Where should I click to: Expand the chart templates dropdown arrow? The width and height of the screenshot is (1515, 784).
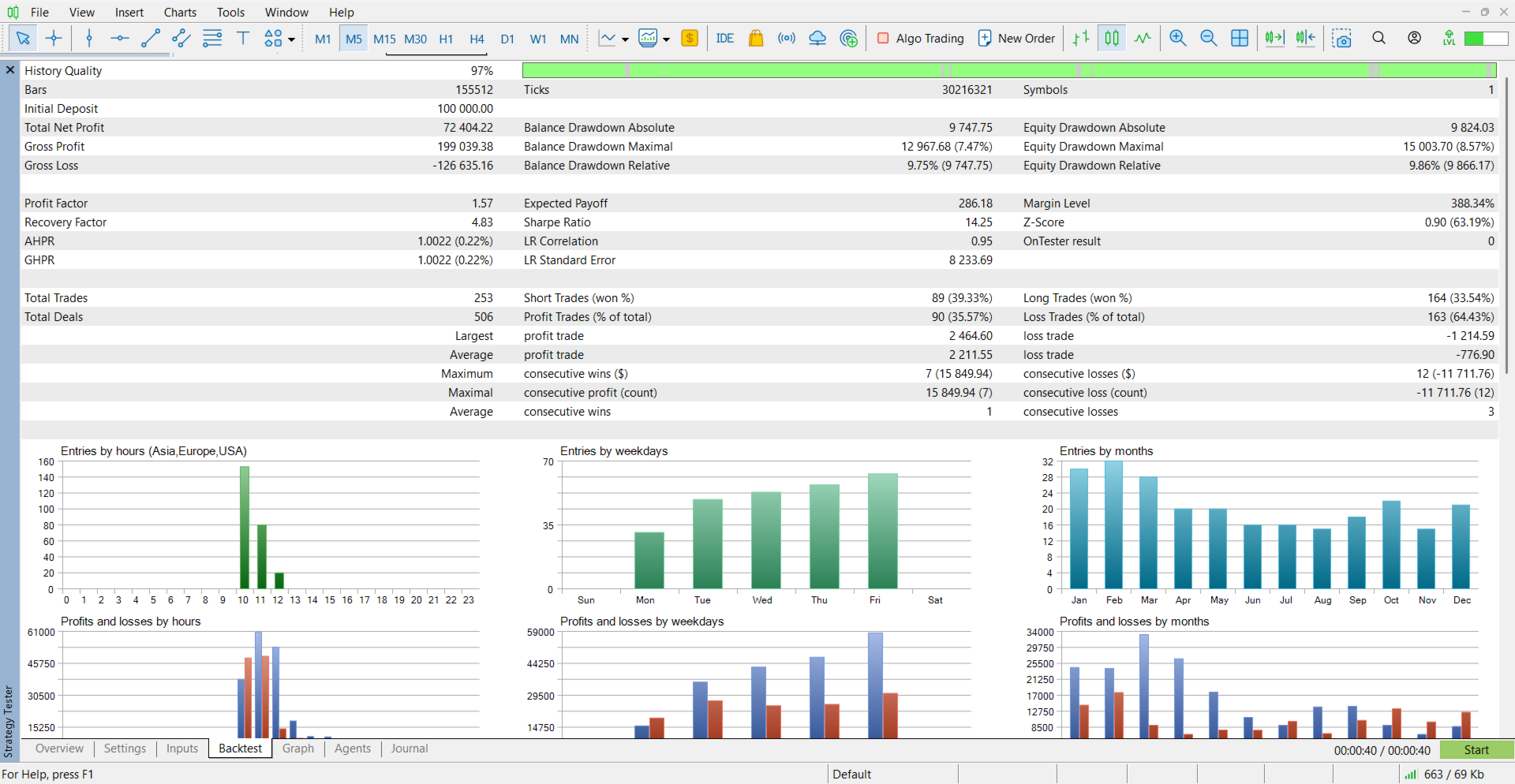coord(666,39)
